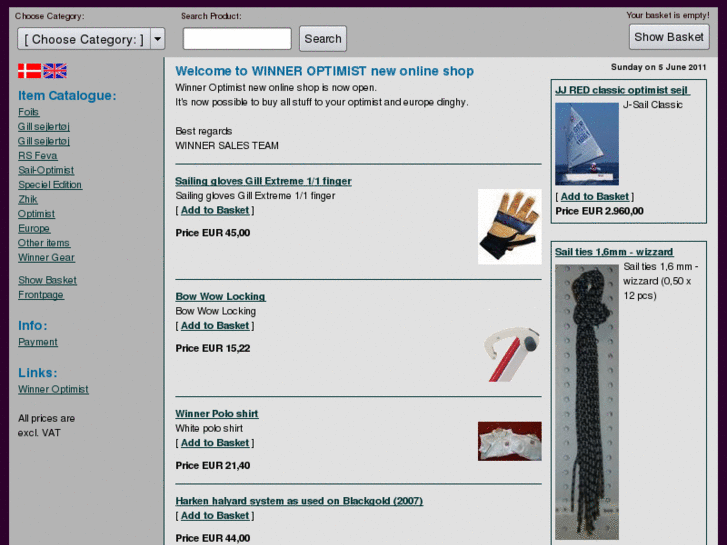This screenshot has height=545, width=727.
Task: Go to the Frontpage link
Action: (41, 295)
